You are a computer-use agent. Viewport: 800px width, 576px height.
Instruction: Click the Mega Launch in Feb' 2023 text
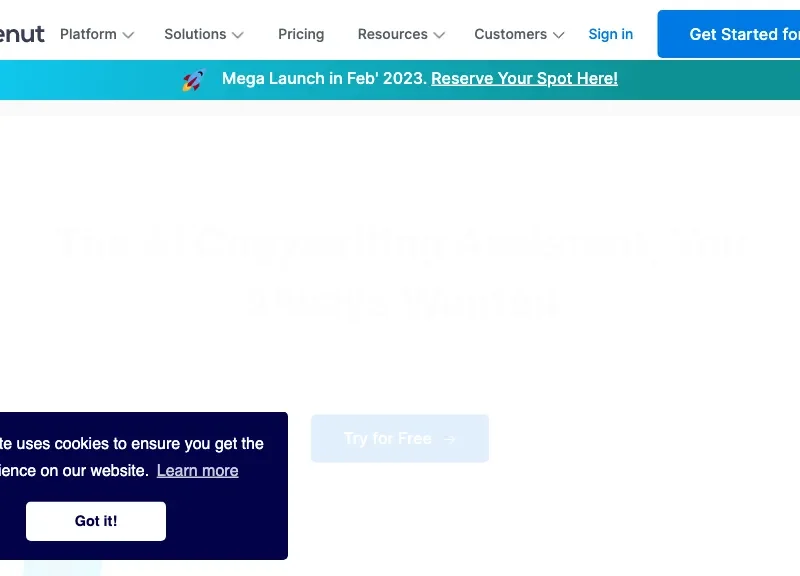324,78
